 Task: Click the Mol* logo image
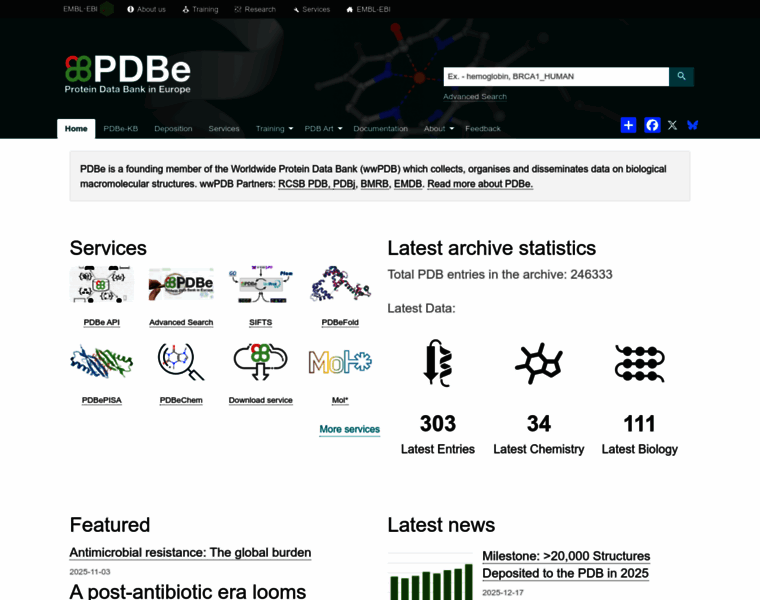point(340,362)
